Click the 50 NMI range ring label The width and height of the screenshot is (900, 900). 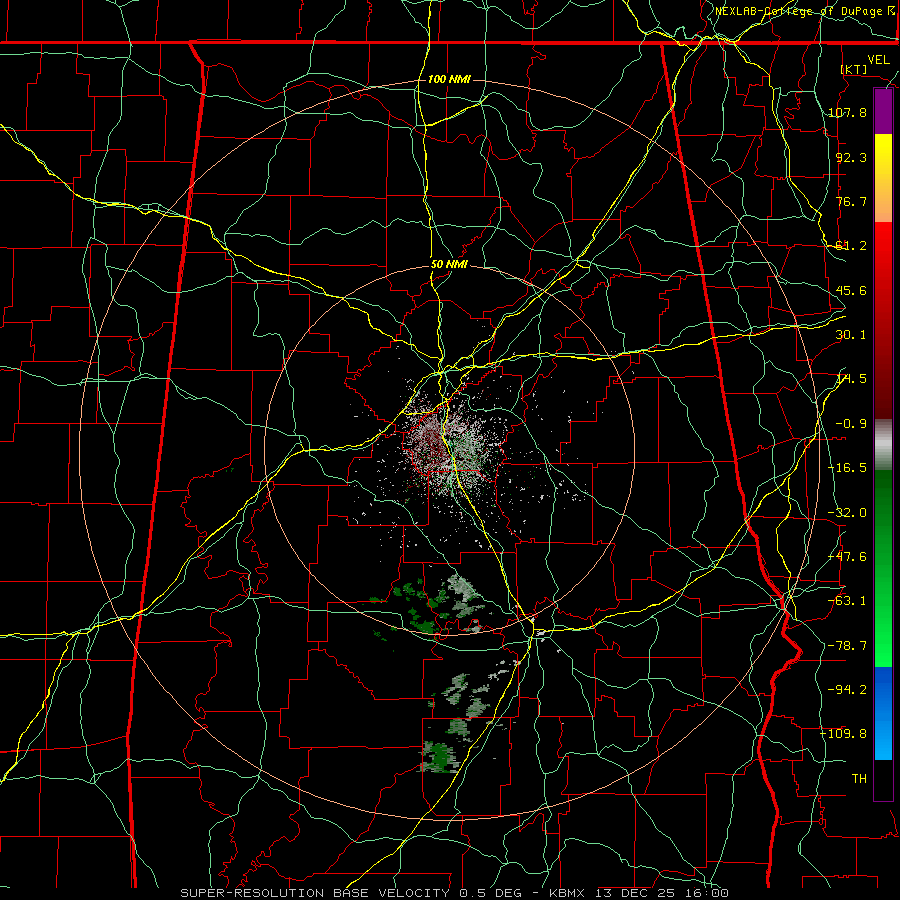449,265
